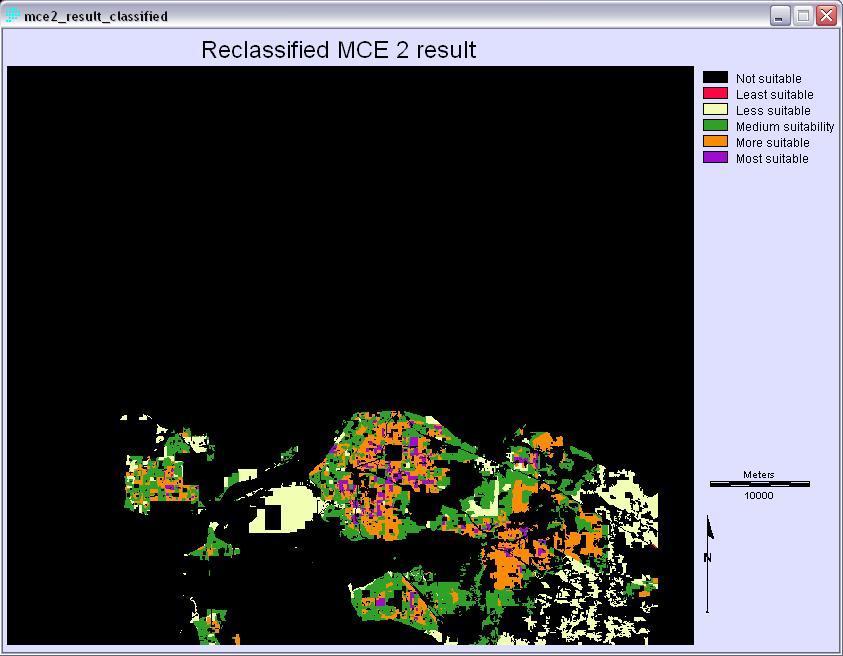
Task: Minimize the mce2_result_classified map window
Action: point(780,16)
